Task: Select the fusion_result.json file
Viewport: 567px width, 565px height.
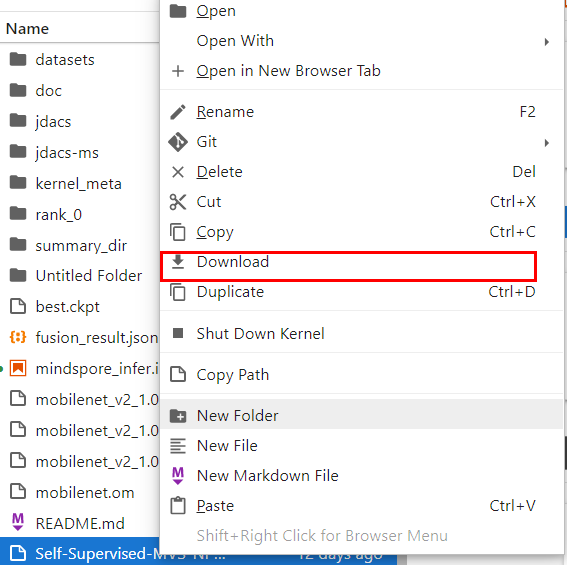Action: 97,337
